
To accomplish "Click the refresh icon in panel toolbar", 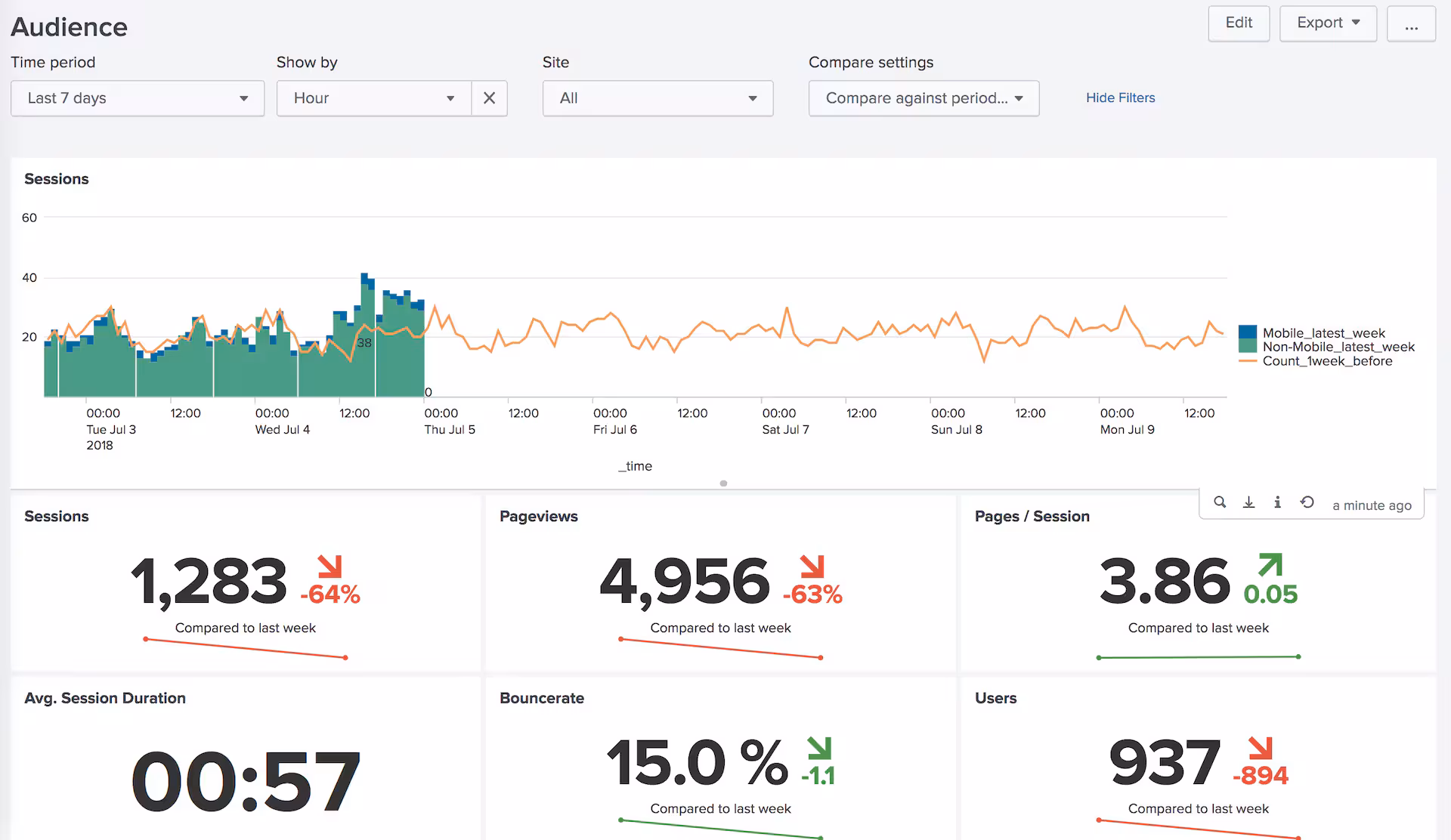I will coord(1307,502).
